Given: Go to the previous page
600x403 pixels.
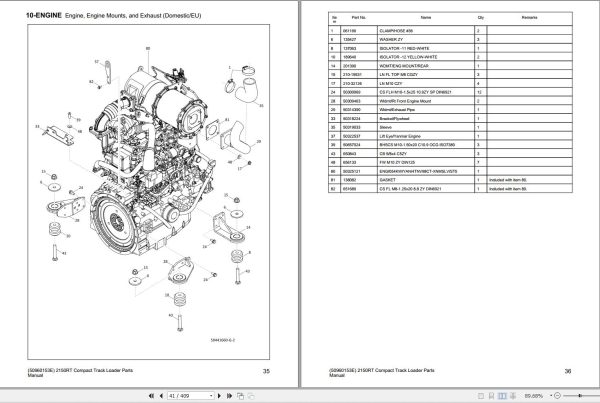Looking at the screenshot, I should [161, 396].
